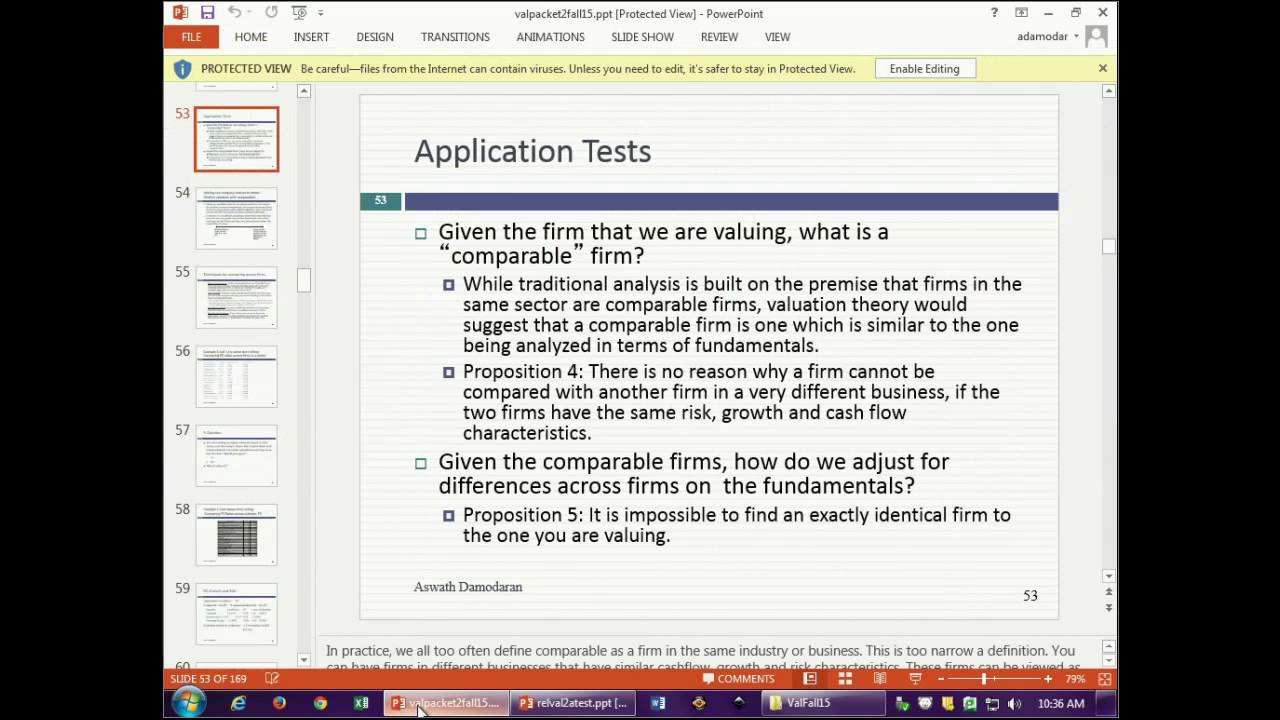Switch to the relval2atest.ppt taskbar window

point(574,703)
